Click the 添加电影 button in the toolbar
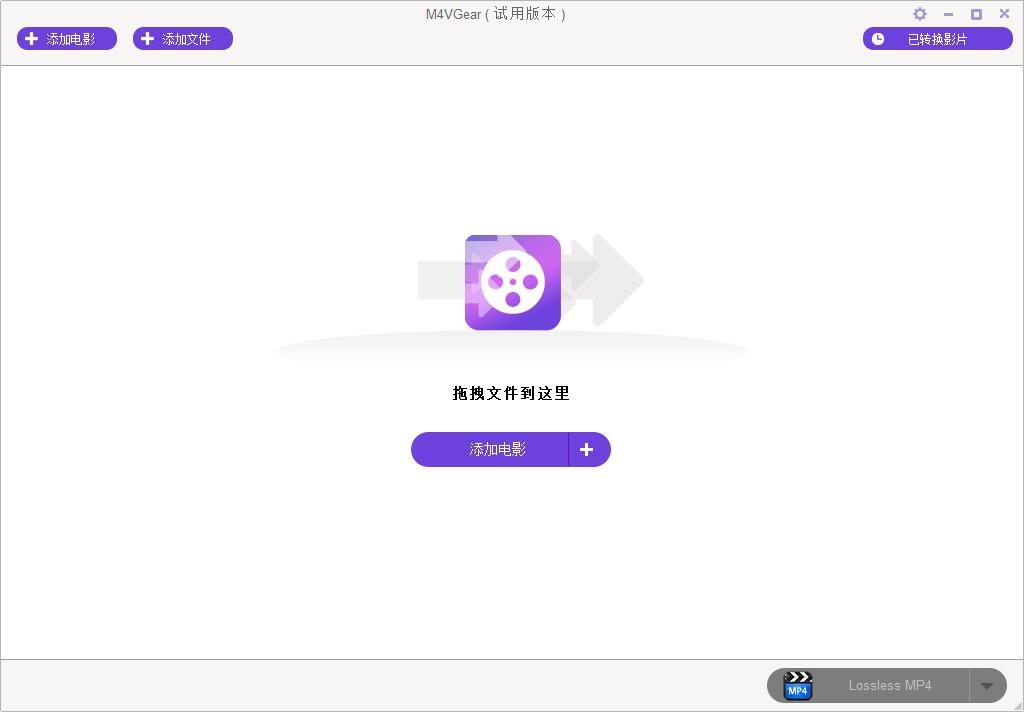 [x=66, y=38]
